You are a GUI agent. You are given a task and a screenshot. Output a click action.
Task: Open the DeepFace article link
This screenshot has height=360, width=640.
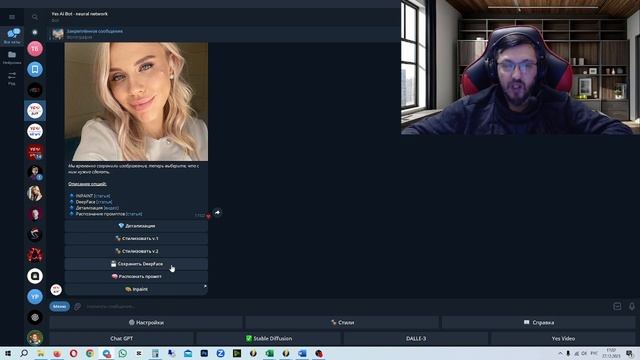104,202
